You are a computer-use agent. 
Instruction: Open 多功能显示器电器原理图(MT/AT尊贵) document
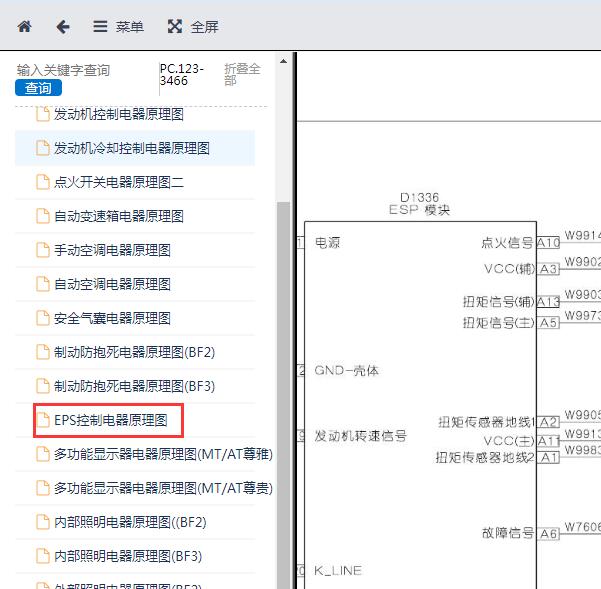coord(163,488)
